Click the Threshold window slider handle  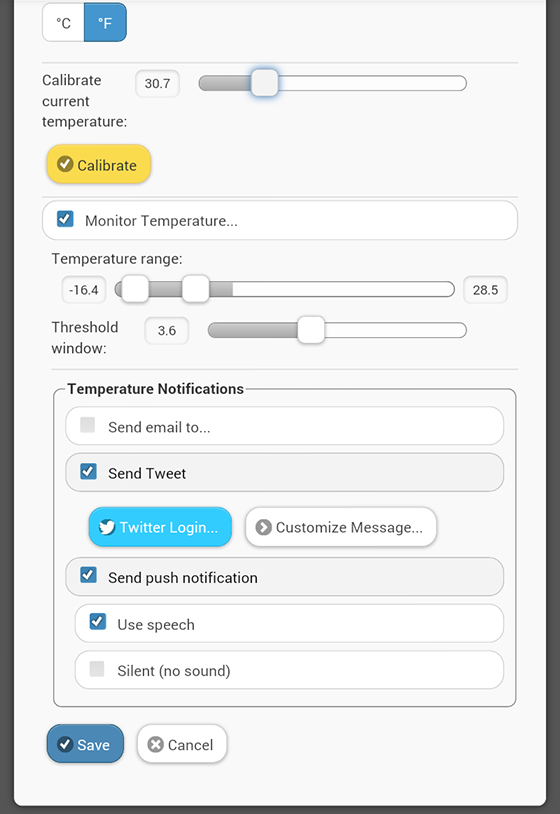click(x=311, y=330)
